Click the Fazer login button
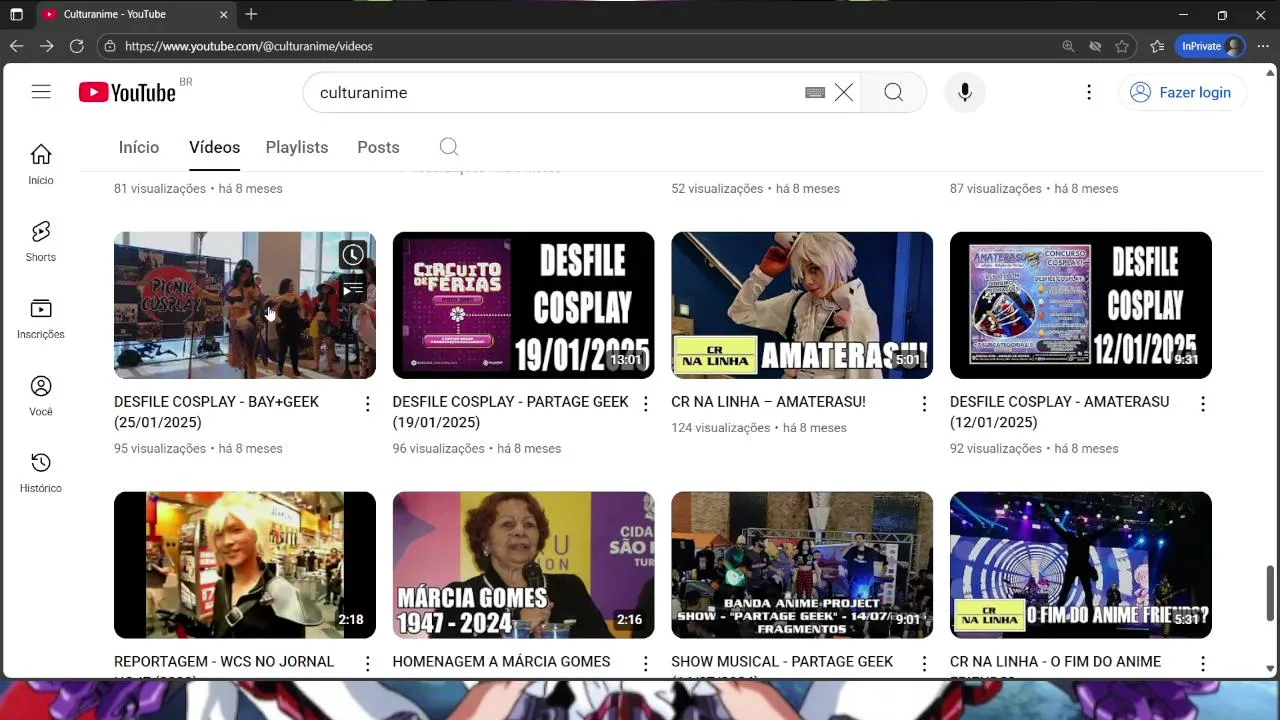1280x720 pixels. coord(1182,92)
